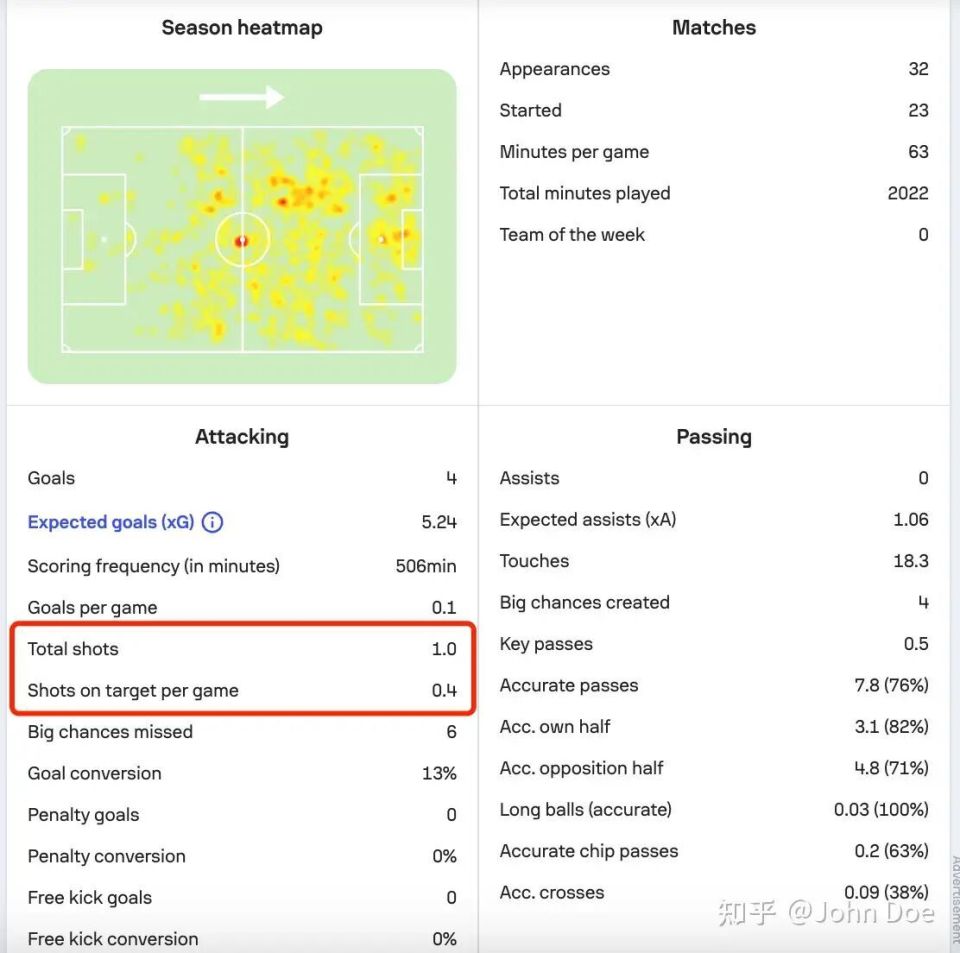Open the Expected goals (xG) link
The image size is (960, 953).
(111, 522)
